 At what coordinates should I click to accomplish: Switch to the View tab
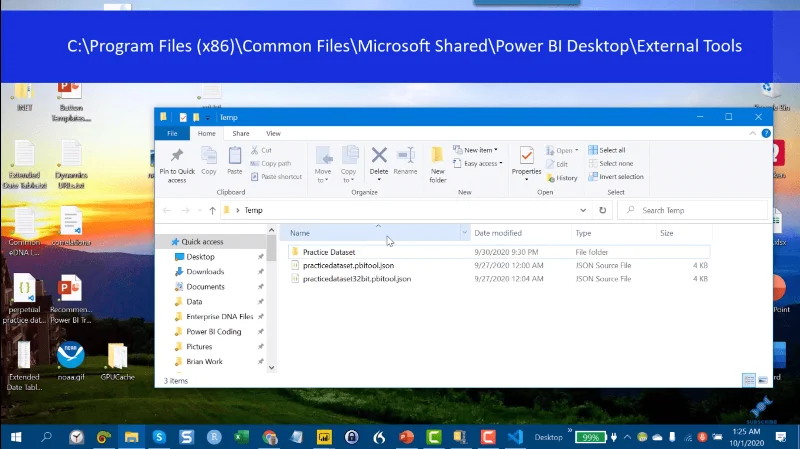point(273,133)
